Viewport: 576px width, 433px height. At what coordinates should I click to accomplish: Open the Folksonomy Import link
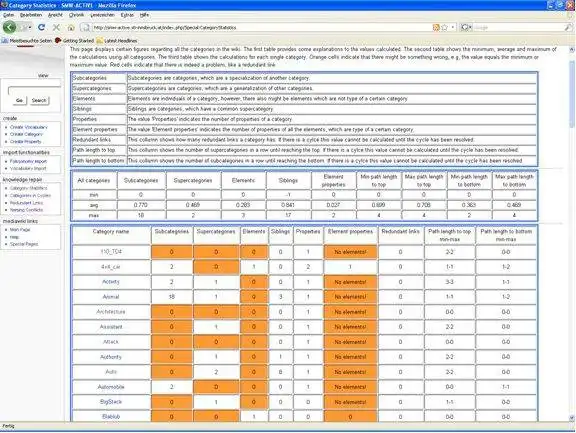[28, 161]
